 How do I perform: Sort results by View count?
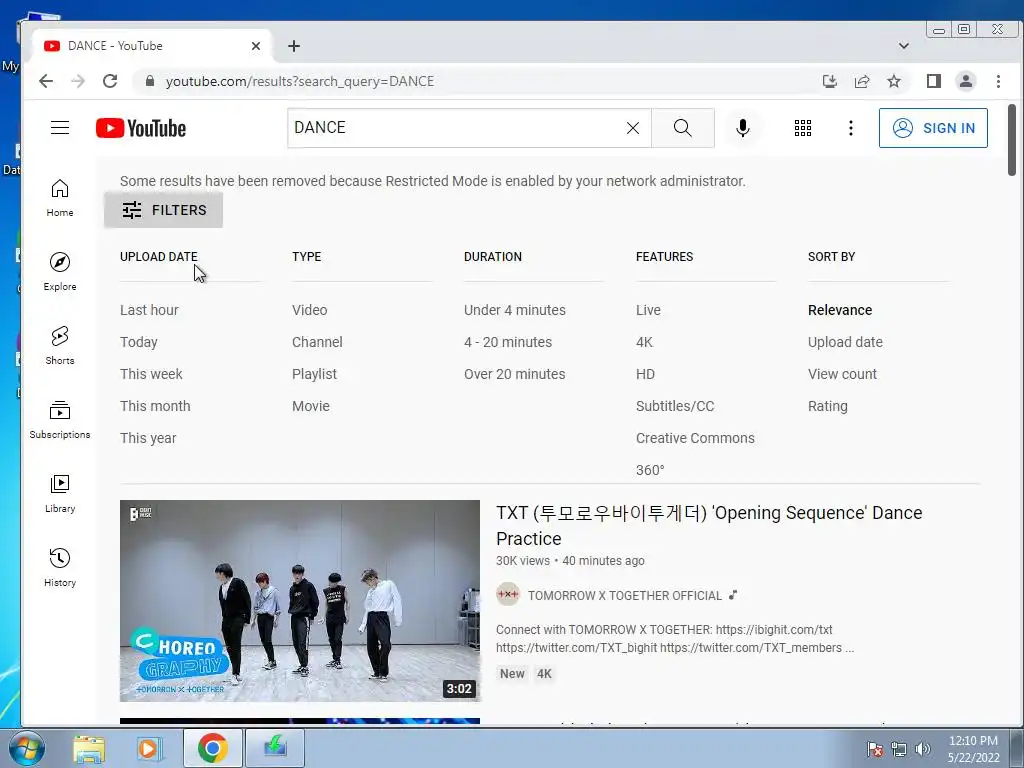[842, 374]
